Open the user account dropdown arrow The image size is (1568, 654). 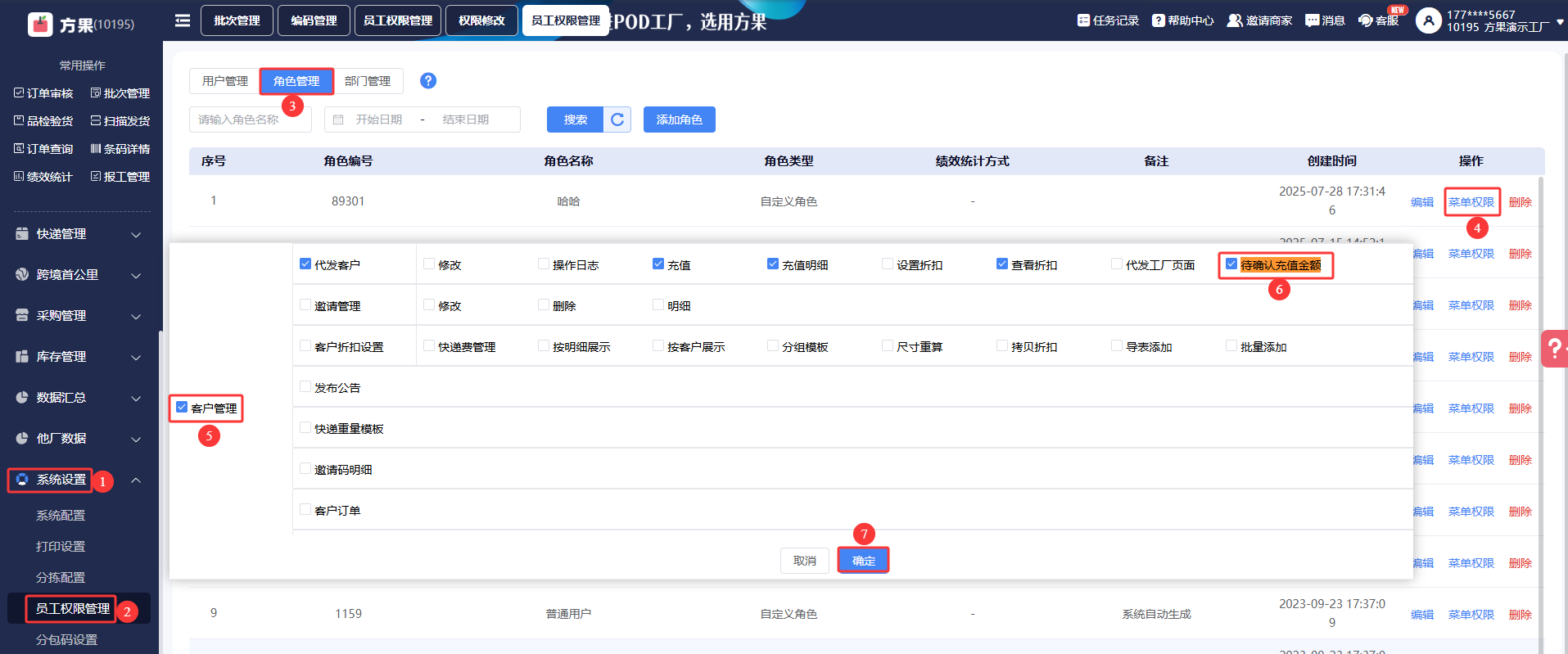pyautogui.click(x=1560, y=22)
